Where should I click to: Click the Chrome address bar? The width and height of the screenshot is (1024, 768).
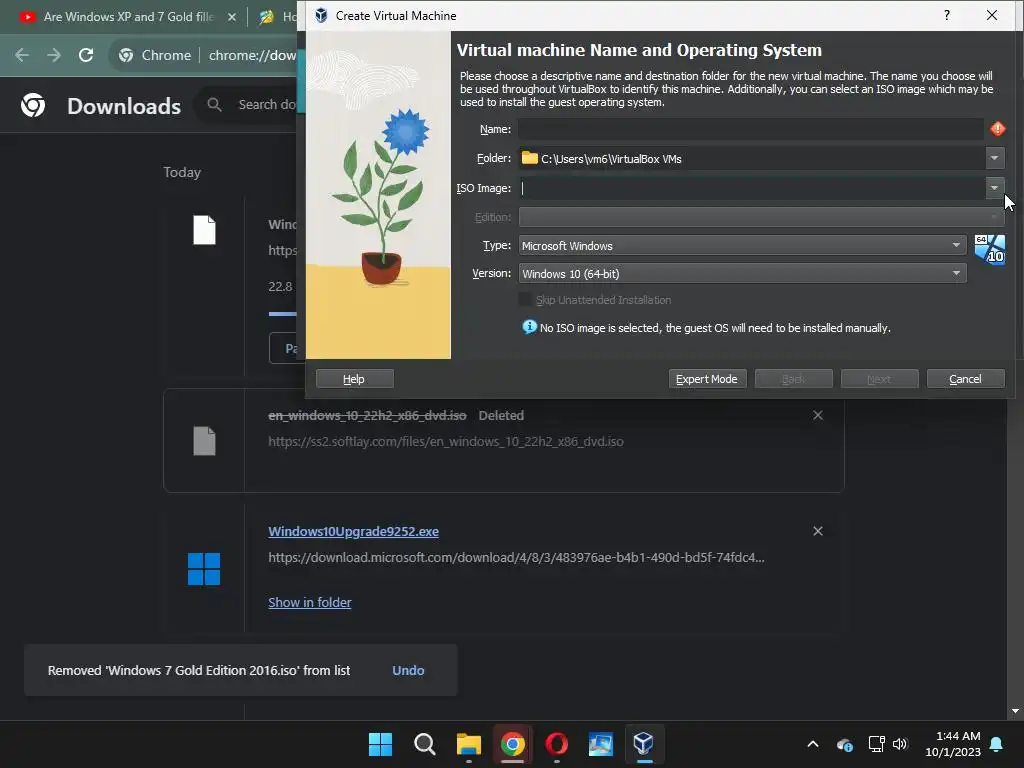[251, 55]
